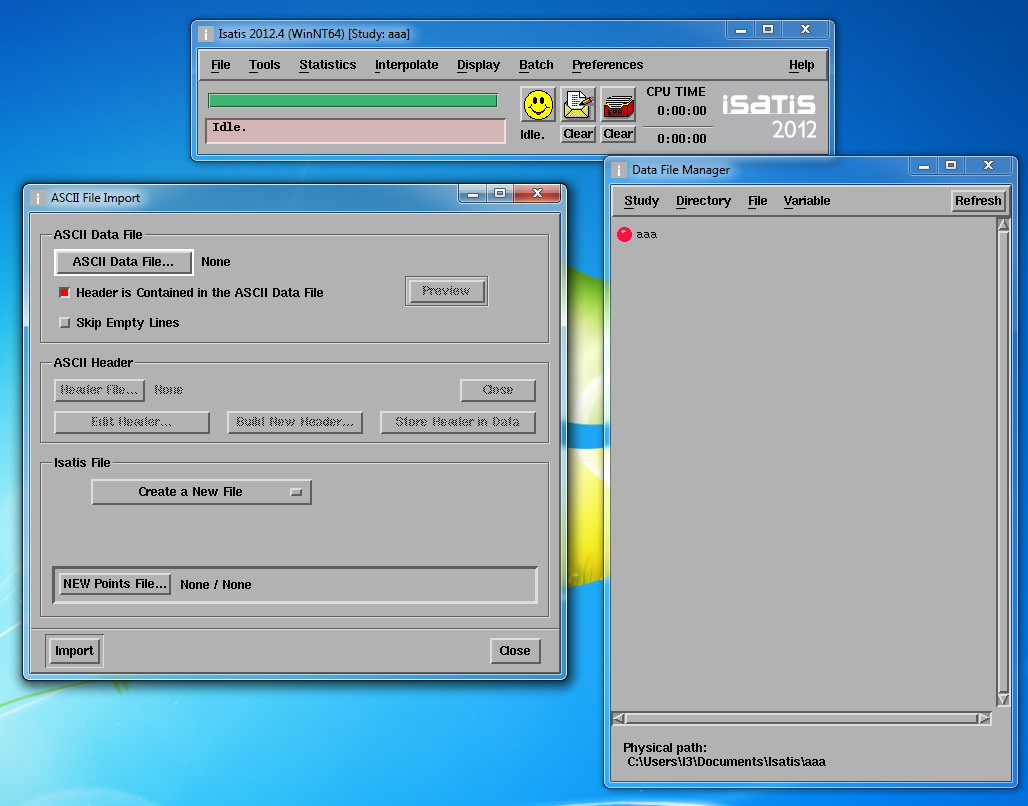Click the green progress bar
Viewport: 1028px width, 806px height.
(x=353, y=100)
